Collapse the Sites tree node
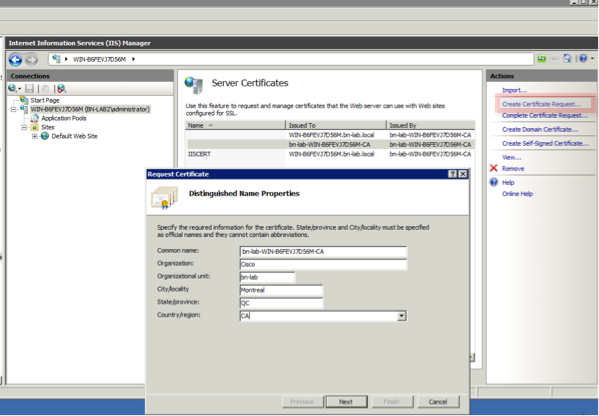 click(24, 127)
